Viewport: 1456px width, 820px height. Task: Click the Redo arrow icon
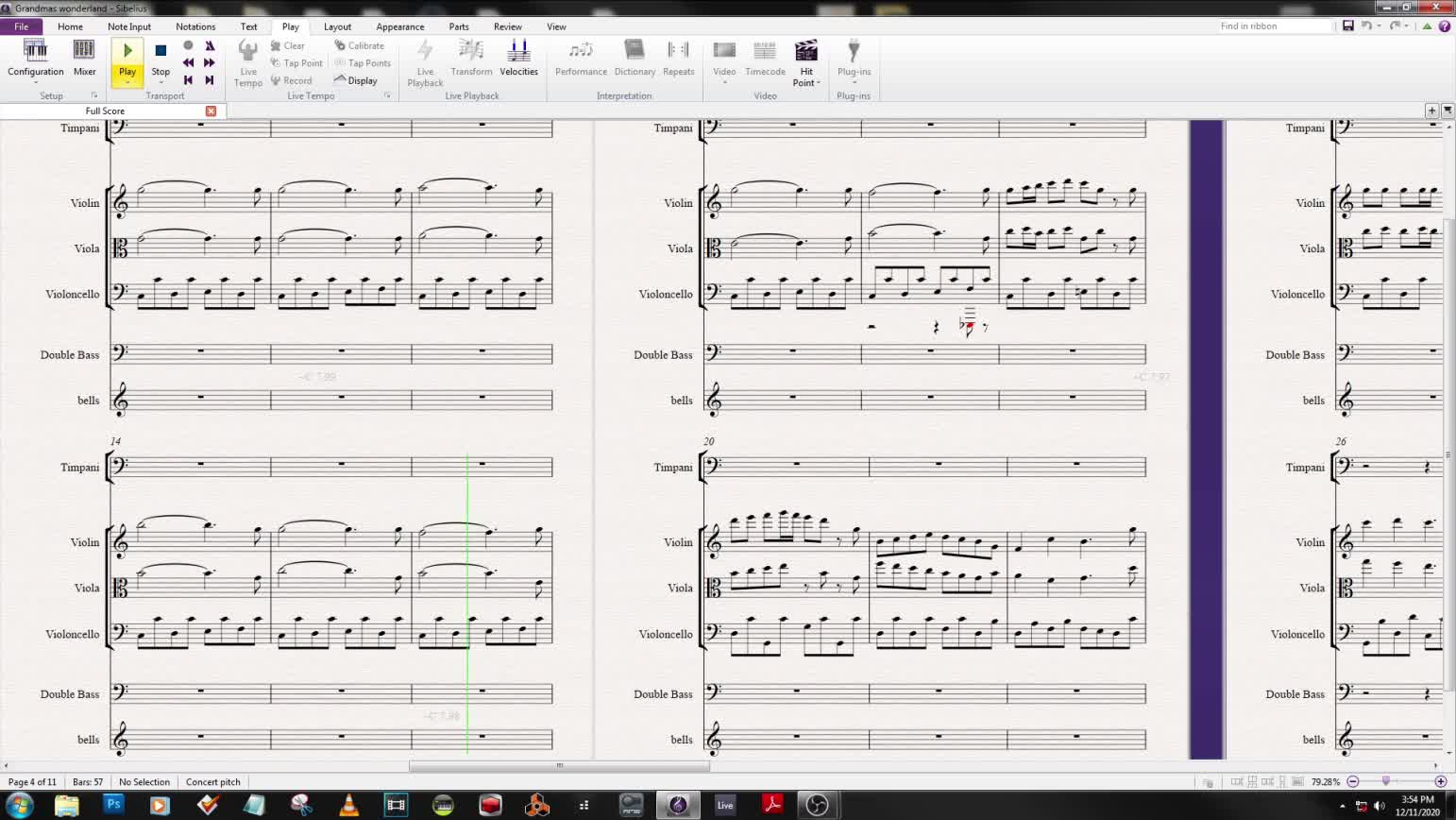click(x=1395, y=26)
